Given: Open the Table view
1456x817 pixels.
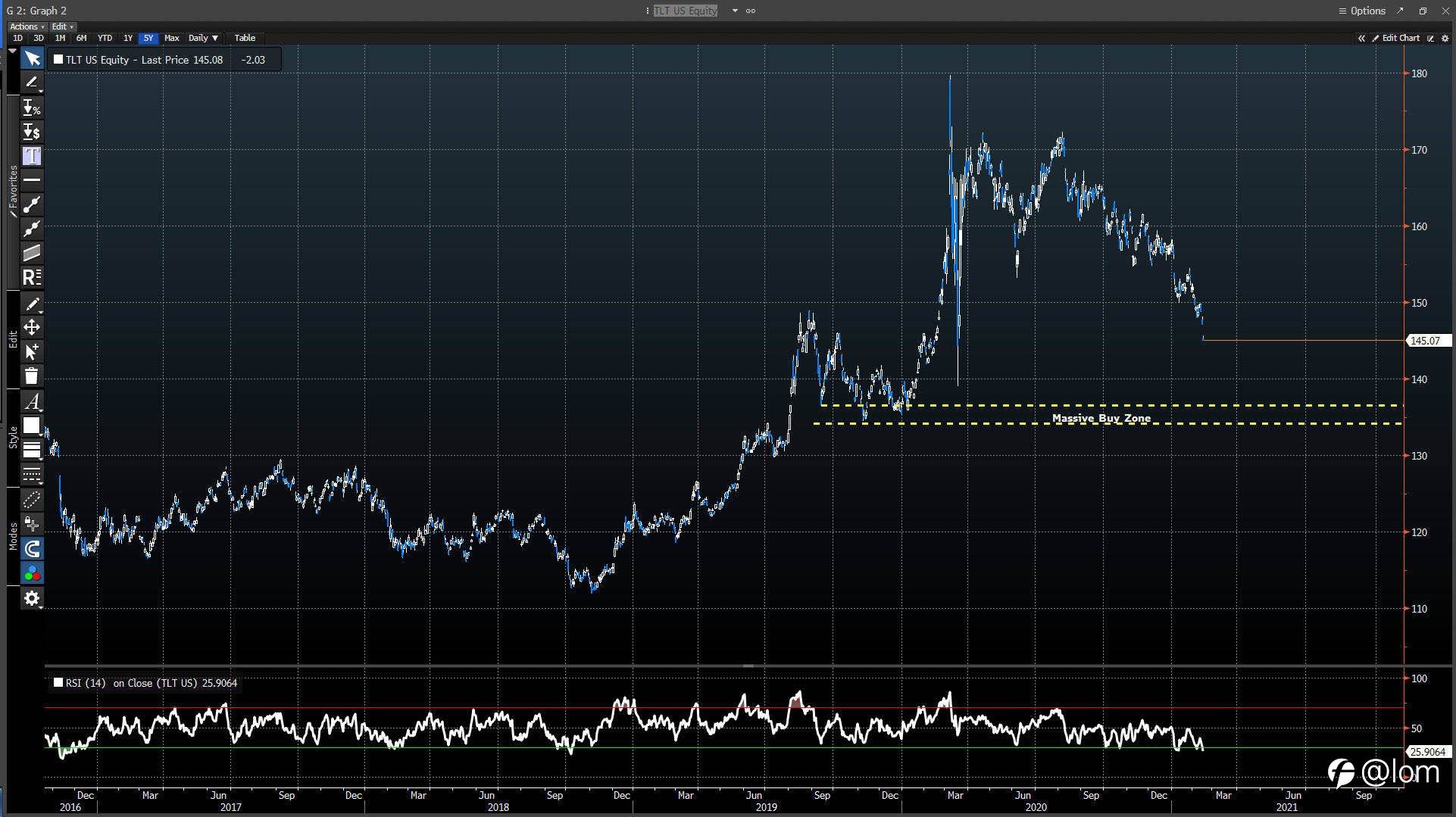Looking at the screenshot, I should (x=245, y=38).
